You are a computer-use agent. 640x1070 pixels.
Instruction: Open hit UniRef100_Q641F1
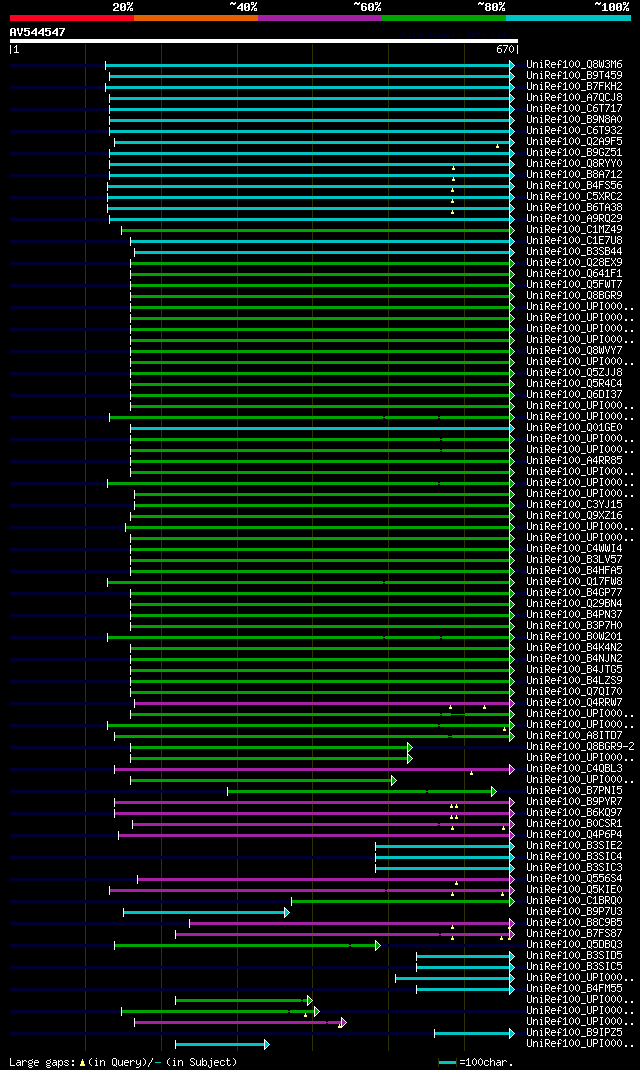(574, 274)
